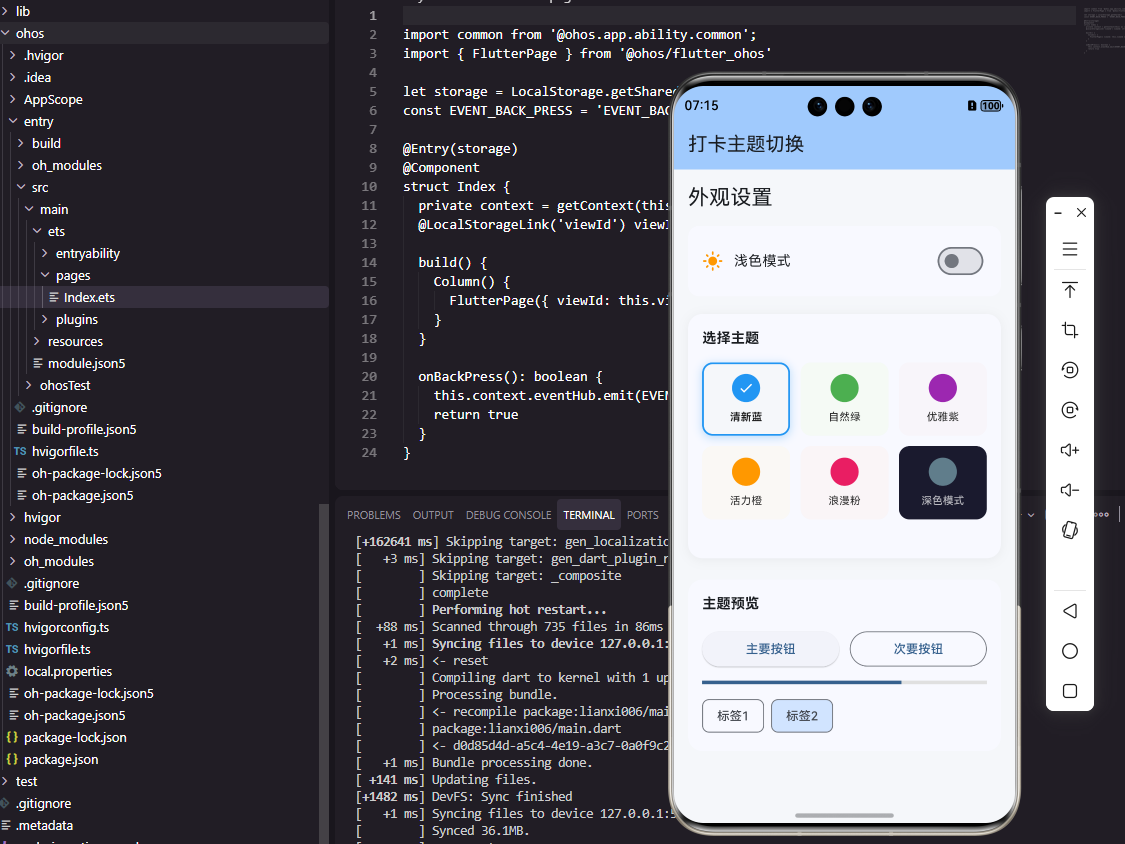
Task: Collapse the entry folder
Action: click(x=38, y=121)
